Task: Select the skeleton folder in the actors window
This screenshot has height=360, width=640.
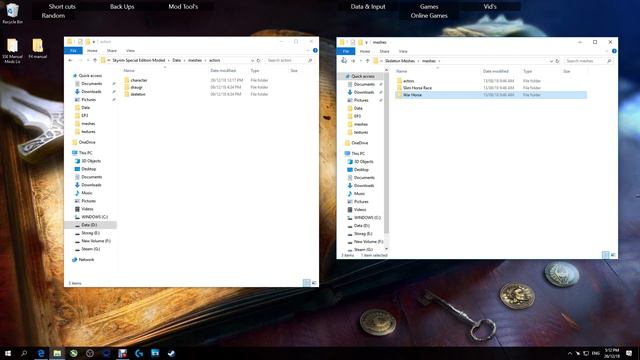Action: (138, 94)
